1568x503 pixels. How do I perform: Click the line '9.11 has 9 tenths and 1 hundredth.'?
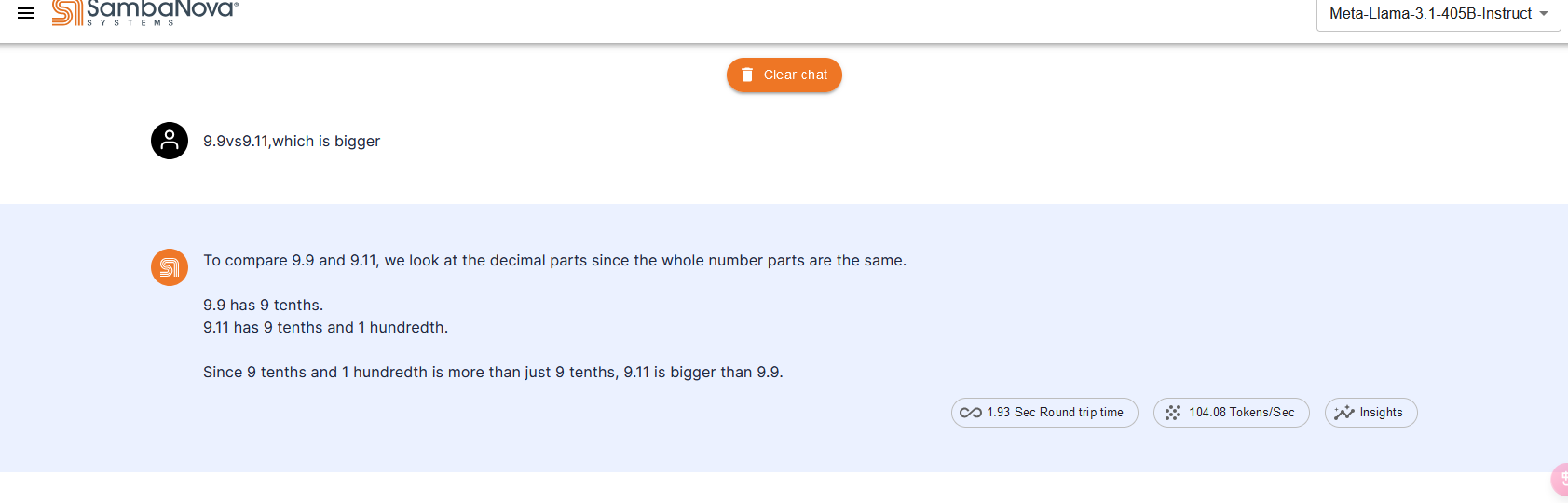326,327
